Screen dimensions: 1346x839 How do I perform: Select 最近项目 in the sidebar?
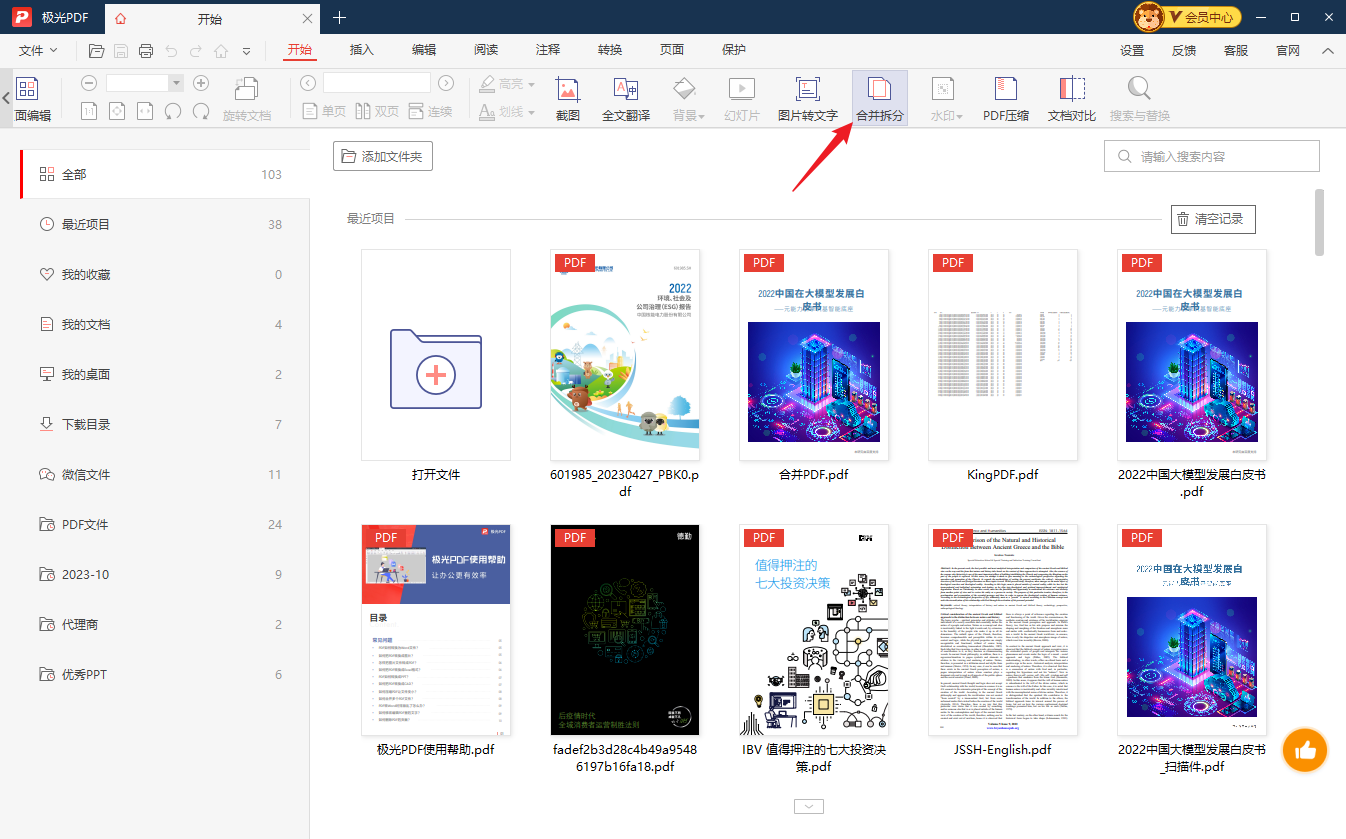[165, 224]
